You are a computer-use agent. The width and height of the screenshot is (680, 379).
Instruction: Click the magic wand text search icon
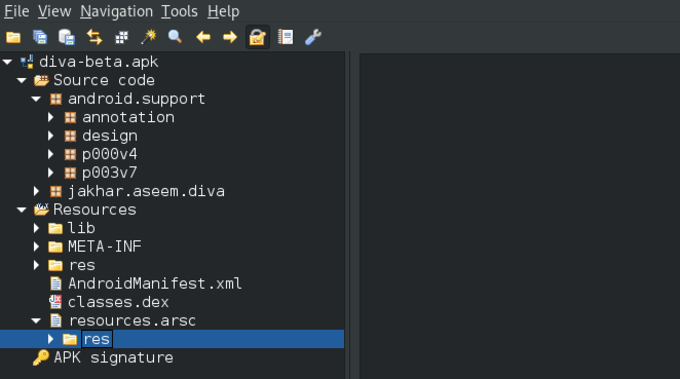pyautogui.click(x=148, y=37)
